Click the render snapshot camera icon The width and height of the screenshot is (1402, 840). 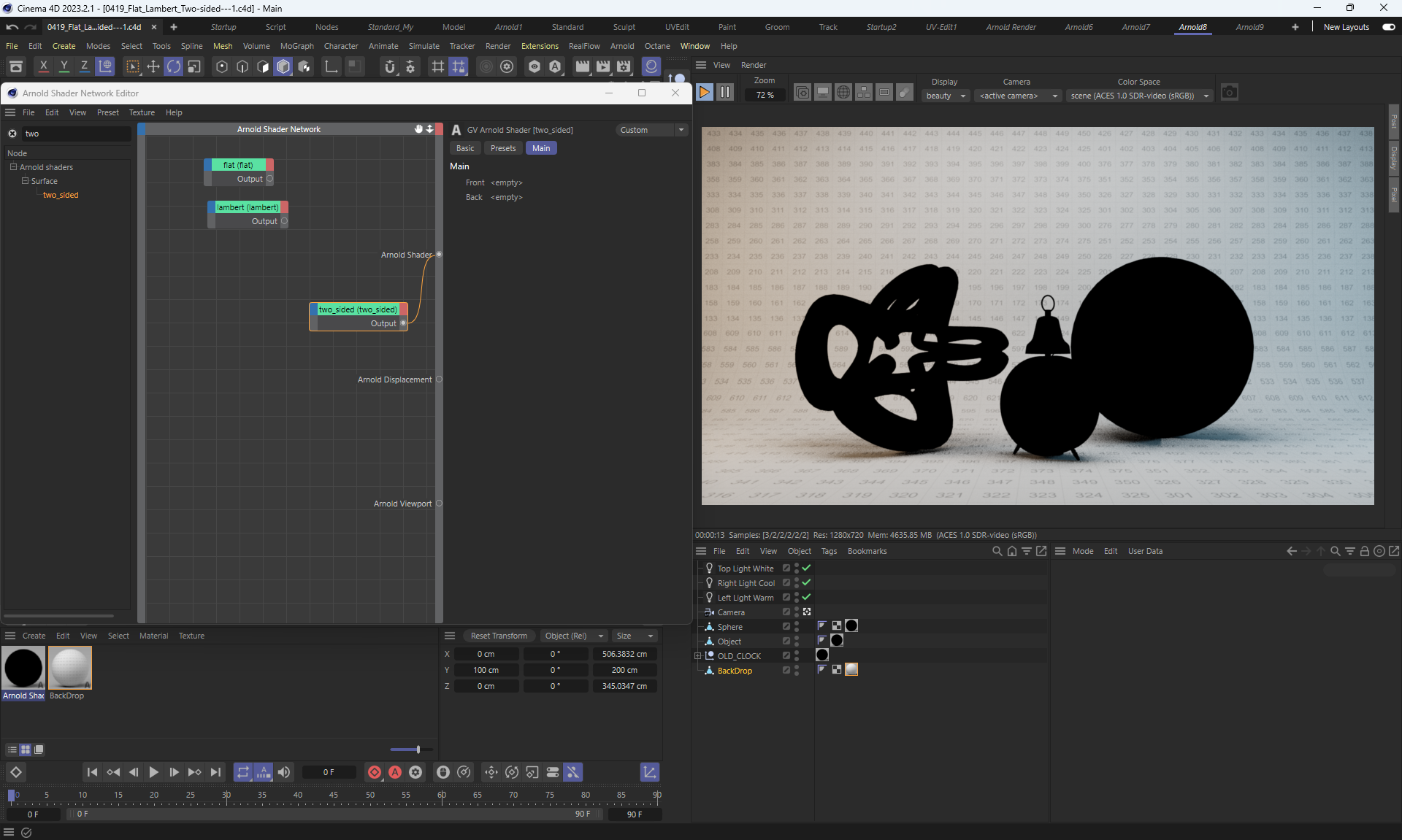(x=1230, y=93)
